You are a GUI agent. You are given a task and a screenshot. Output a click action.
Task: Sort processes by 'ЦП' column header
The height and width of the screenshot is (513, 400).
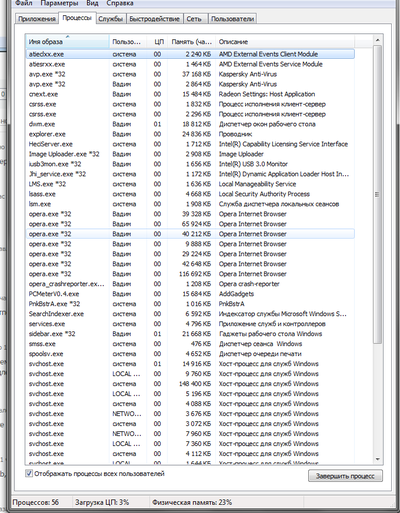pyautogui.click(x=159, y=42)
